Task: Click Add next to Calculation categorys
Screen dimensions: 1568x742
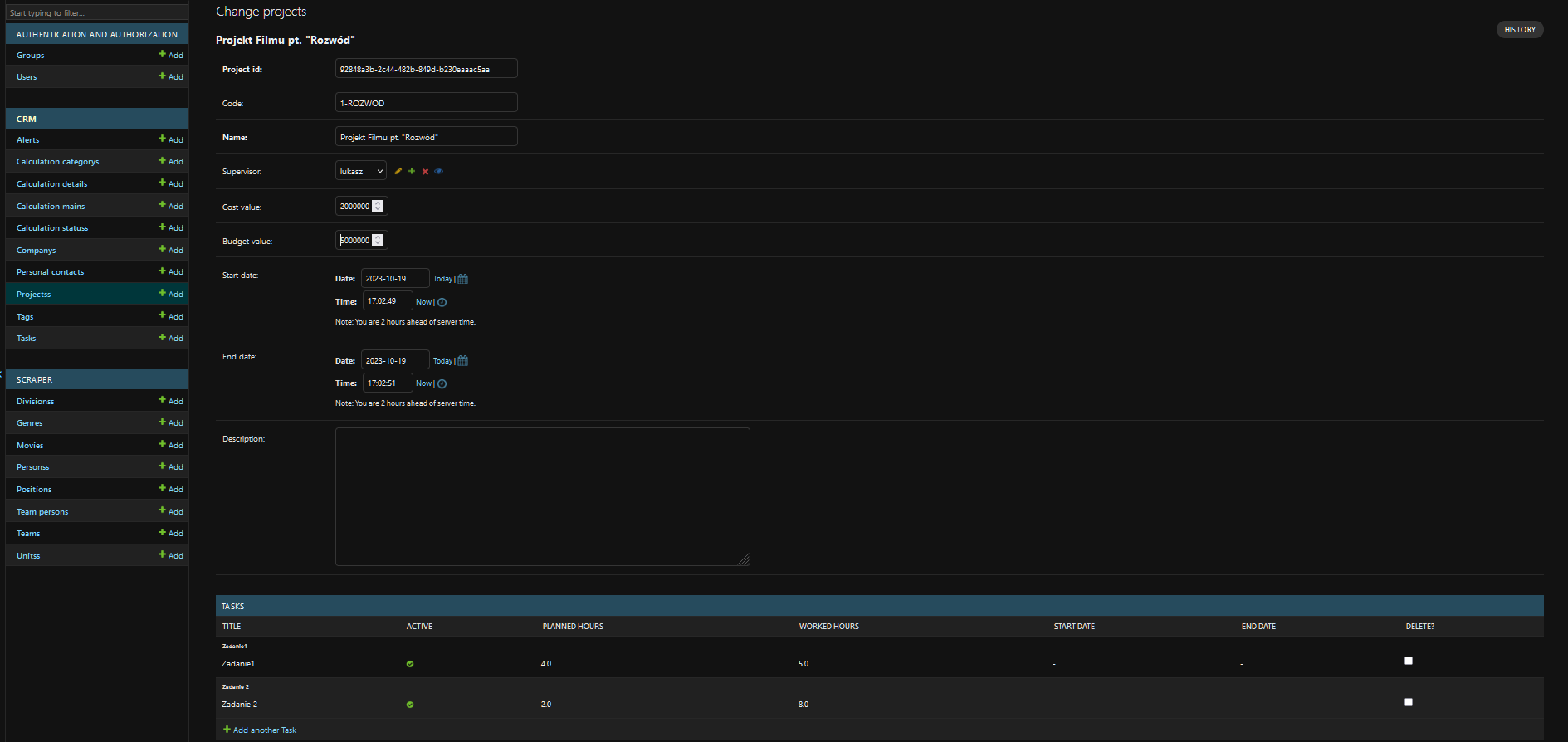Action: 171,161
